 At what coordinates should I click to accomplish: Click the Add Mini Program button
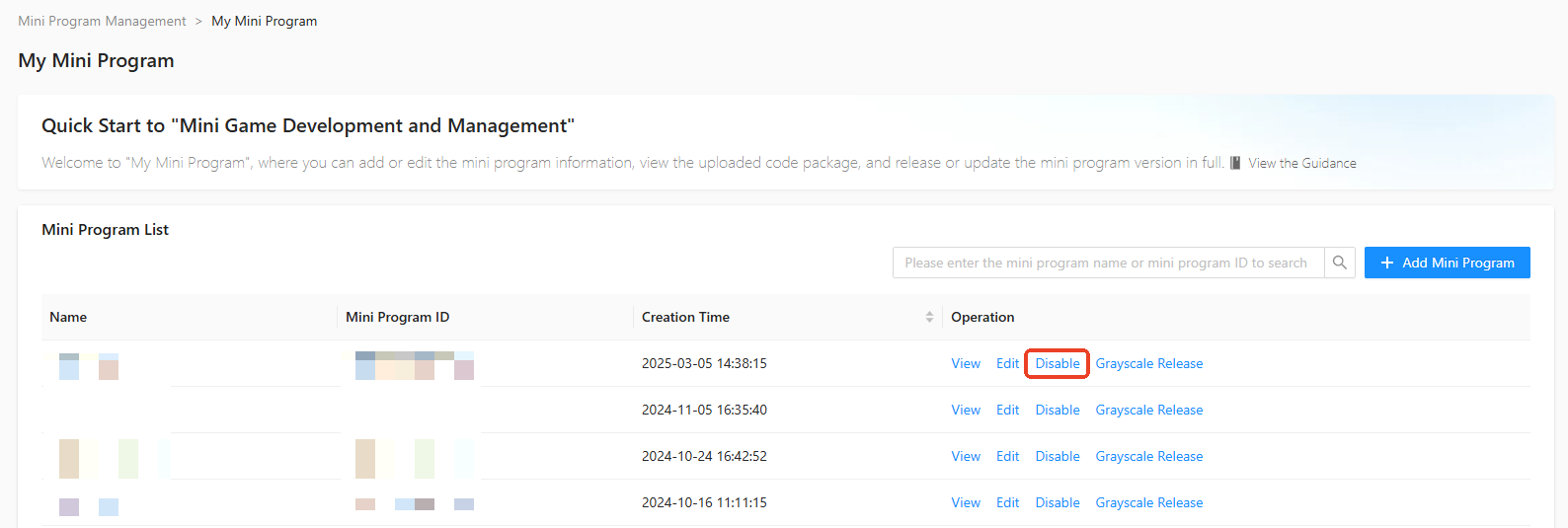(1448, 263)
